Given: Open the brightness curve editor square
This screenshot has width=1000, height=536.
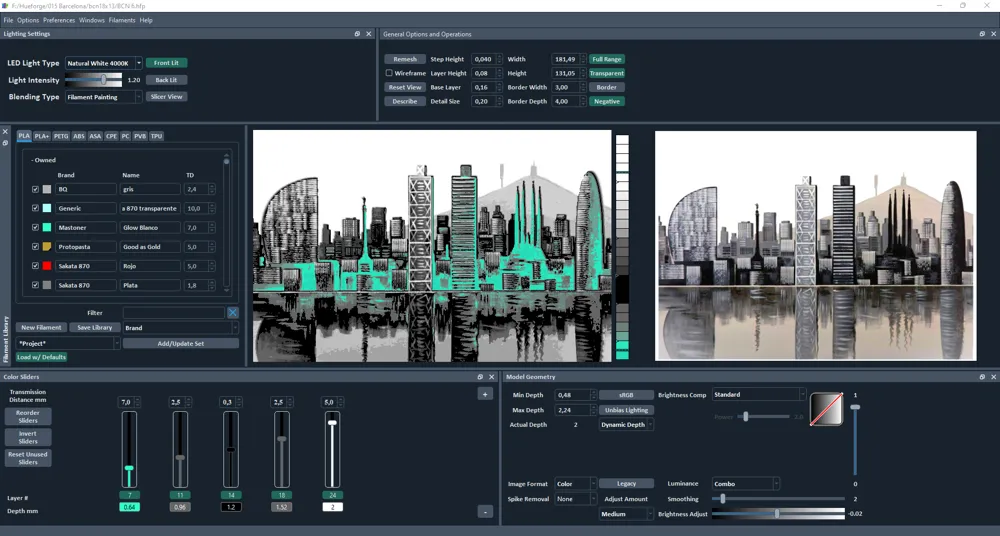Looking at the screenshot, I should pyautogui.click(x=827, y=409).
